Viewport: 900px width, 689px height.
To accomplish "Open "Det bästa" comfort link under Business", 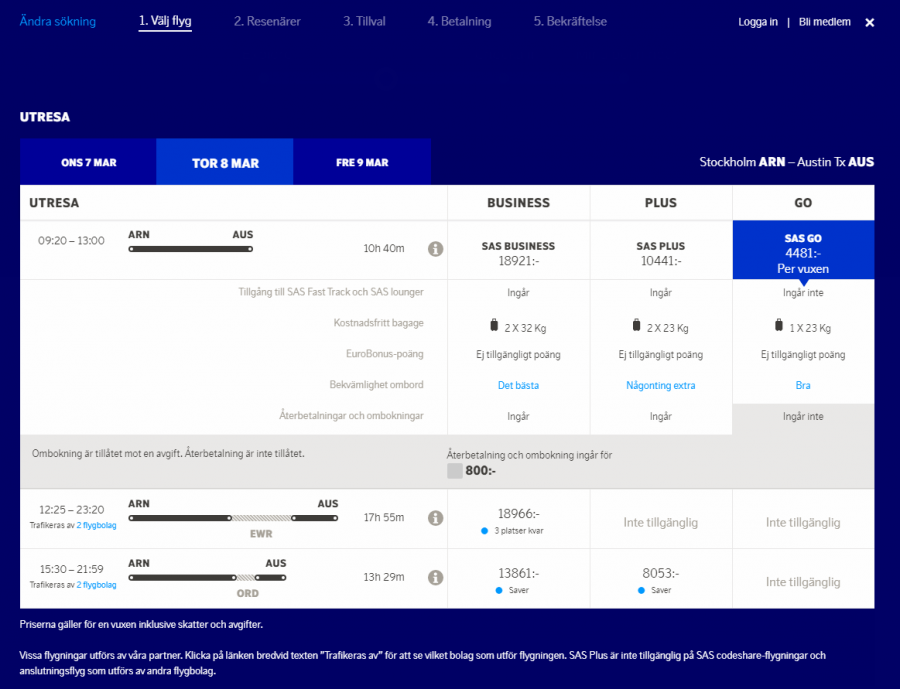I will click(x=518, y=385).
